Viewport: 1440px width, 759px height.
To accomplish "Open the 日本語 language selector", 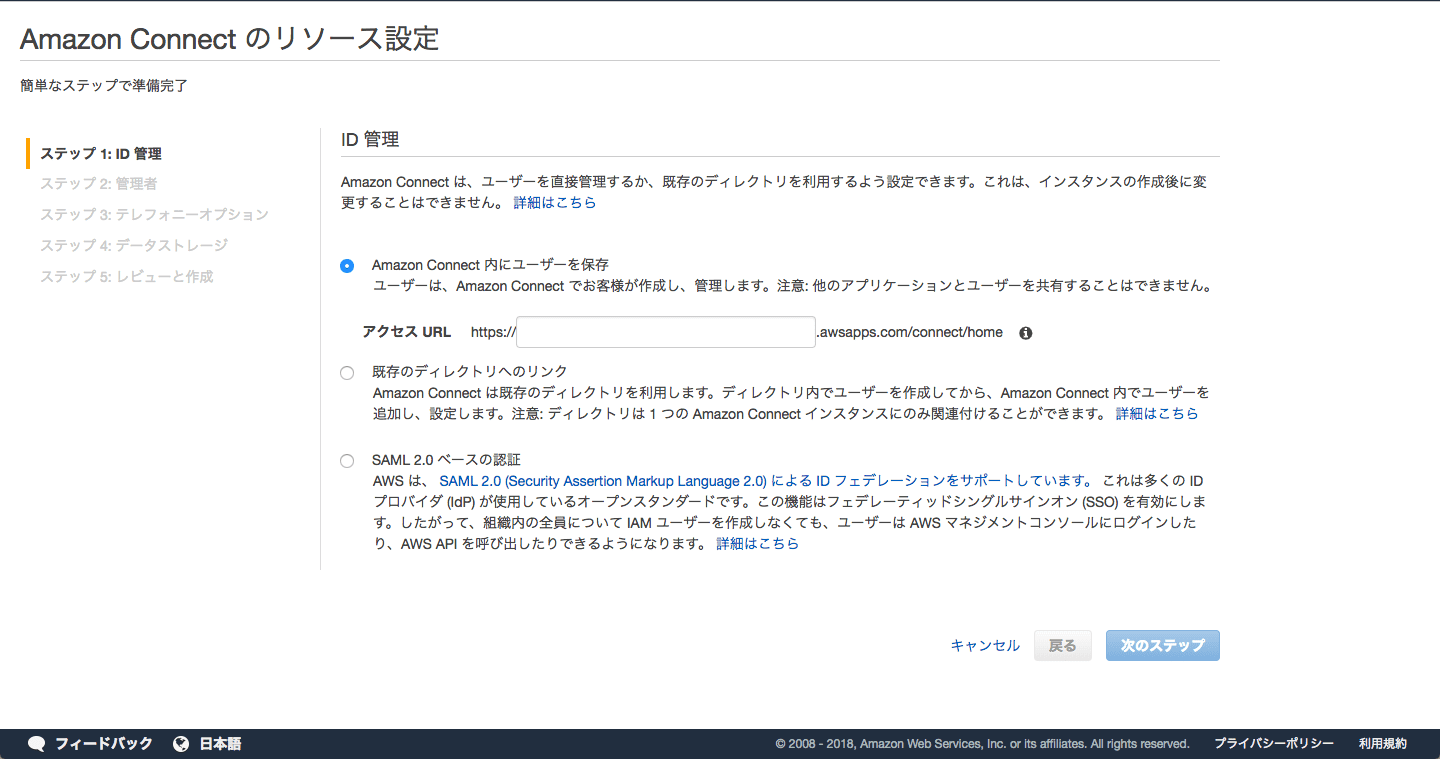I will coord(220,744).
